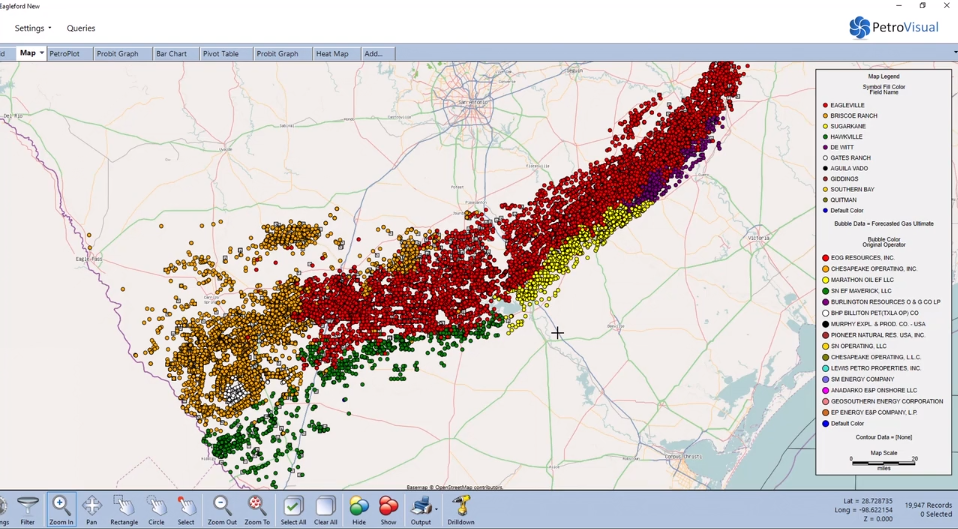The height and width of the screenshot is (529, 958).
Task: Open the Pivot Table tab
Action: point(221,53)
